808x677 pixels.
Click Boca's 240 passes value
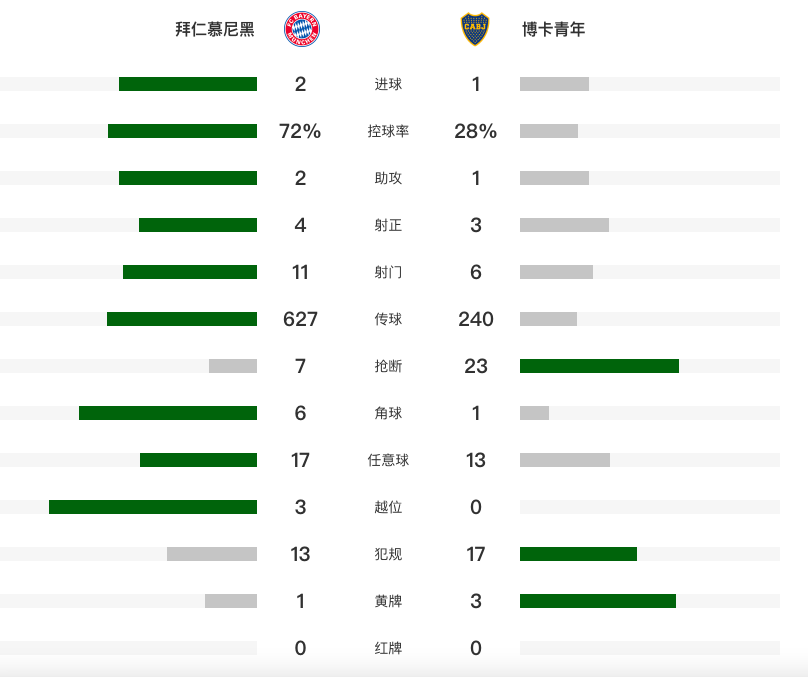476,319
